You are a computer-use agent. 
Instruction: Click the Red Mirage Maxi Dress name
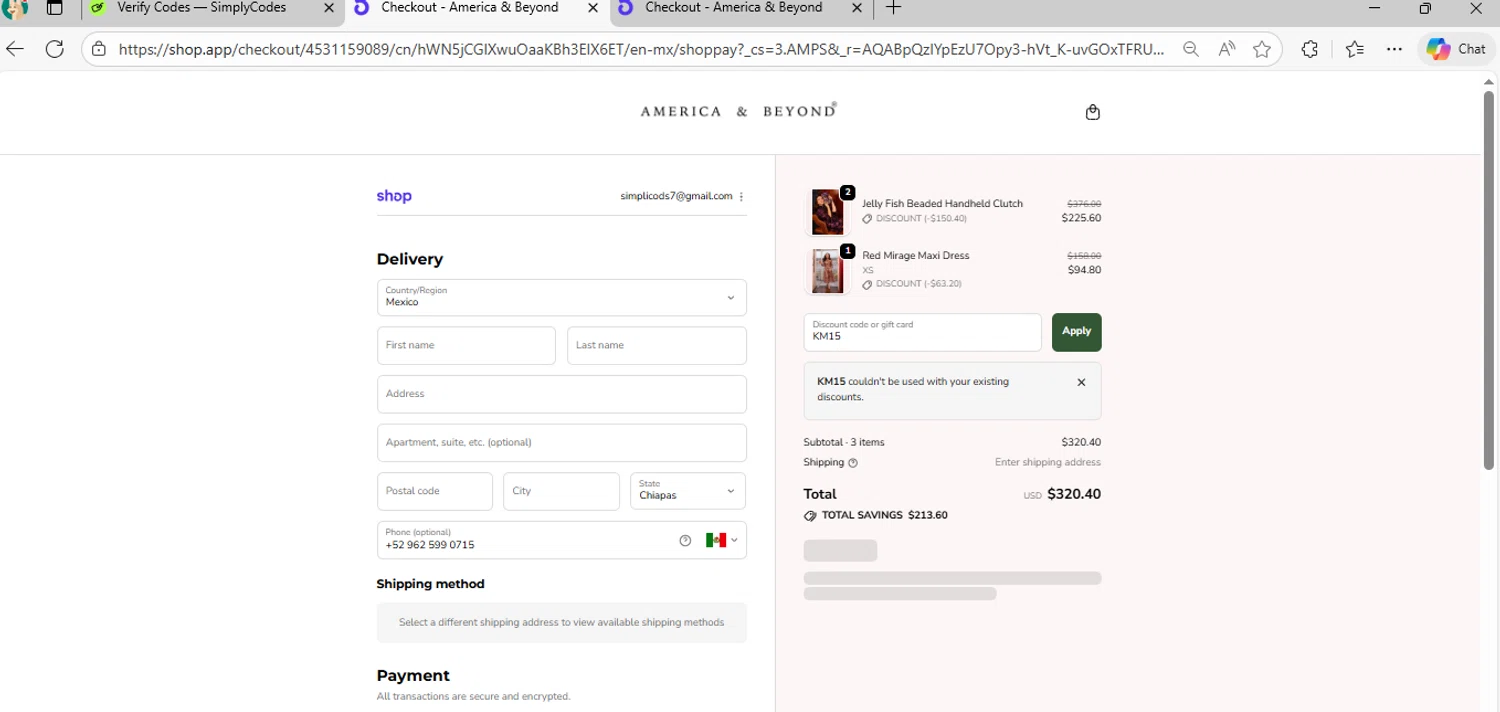(916, 255)
